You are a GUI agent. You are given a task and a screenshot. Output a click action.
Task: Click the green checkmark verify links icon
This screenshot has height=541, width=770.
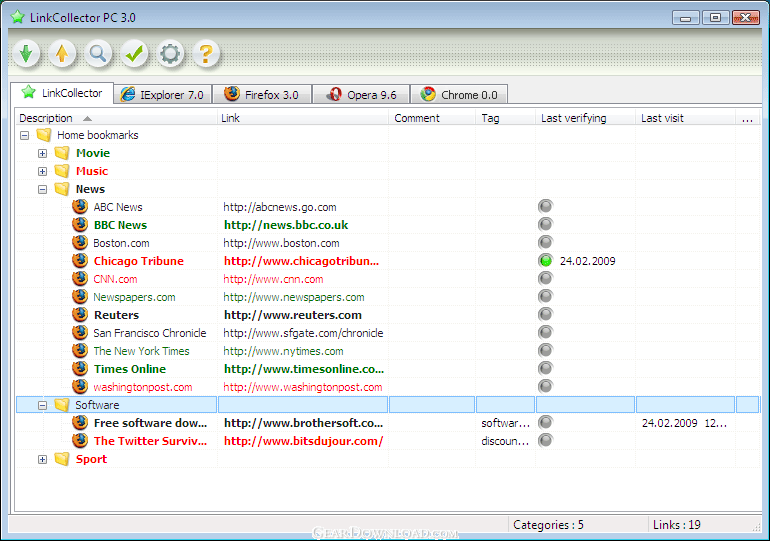134,54
